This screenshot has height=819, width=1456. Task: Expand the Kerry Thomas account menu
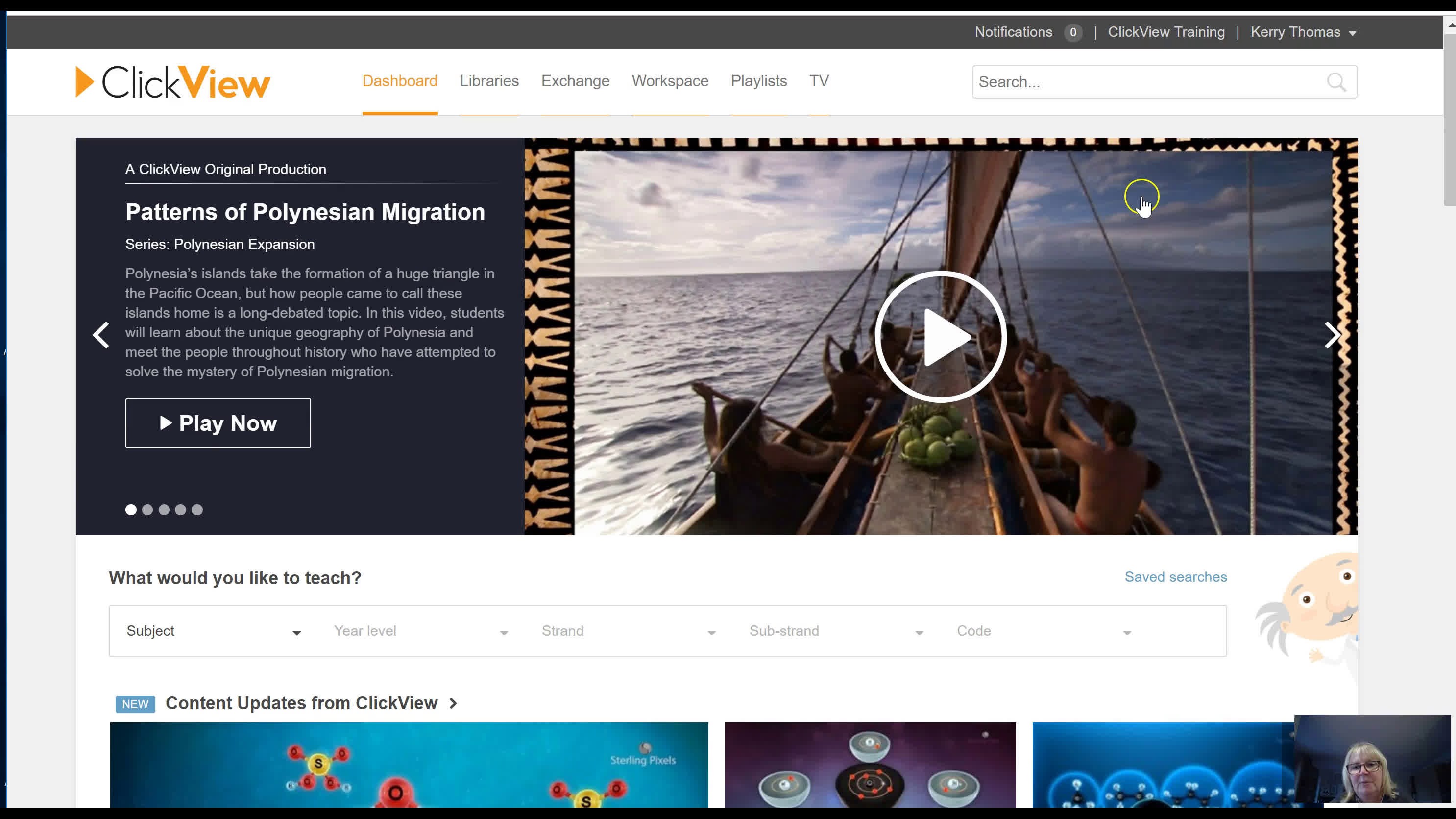pos(1303,32)
